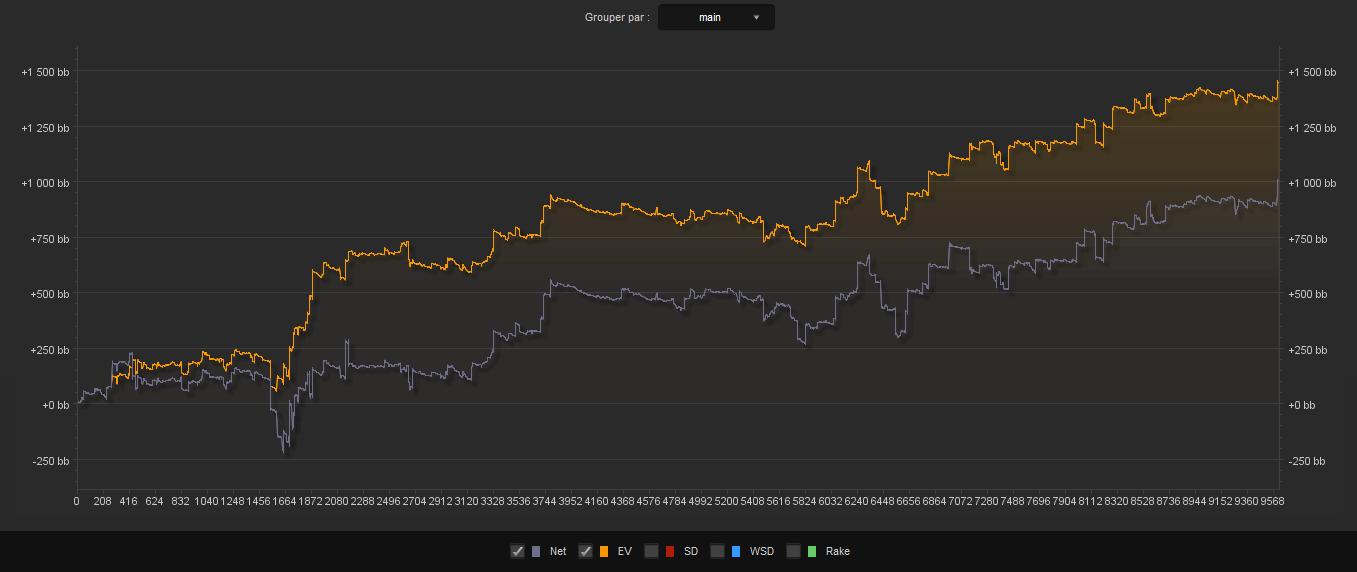Viewport: 1357px width, 572px height.
Task: Click the x-axis '5824' hand label
Action: coord(804,501)
